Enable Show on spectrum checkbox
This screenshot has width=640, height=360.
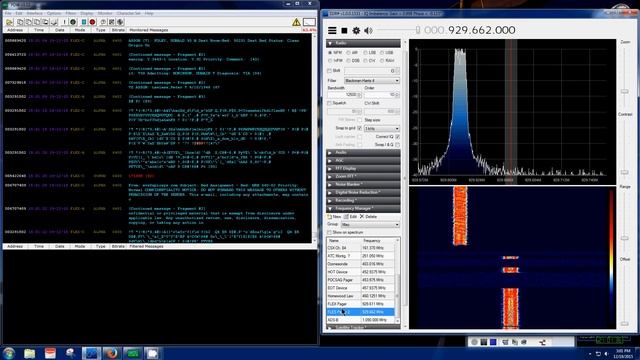click(x=329, y=233)
